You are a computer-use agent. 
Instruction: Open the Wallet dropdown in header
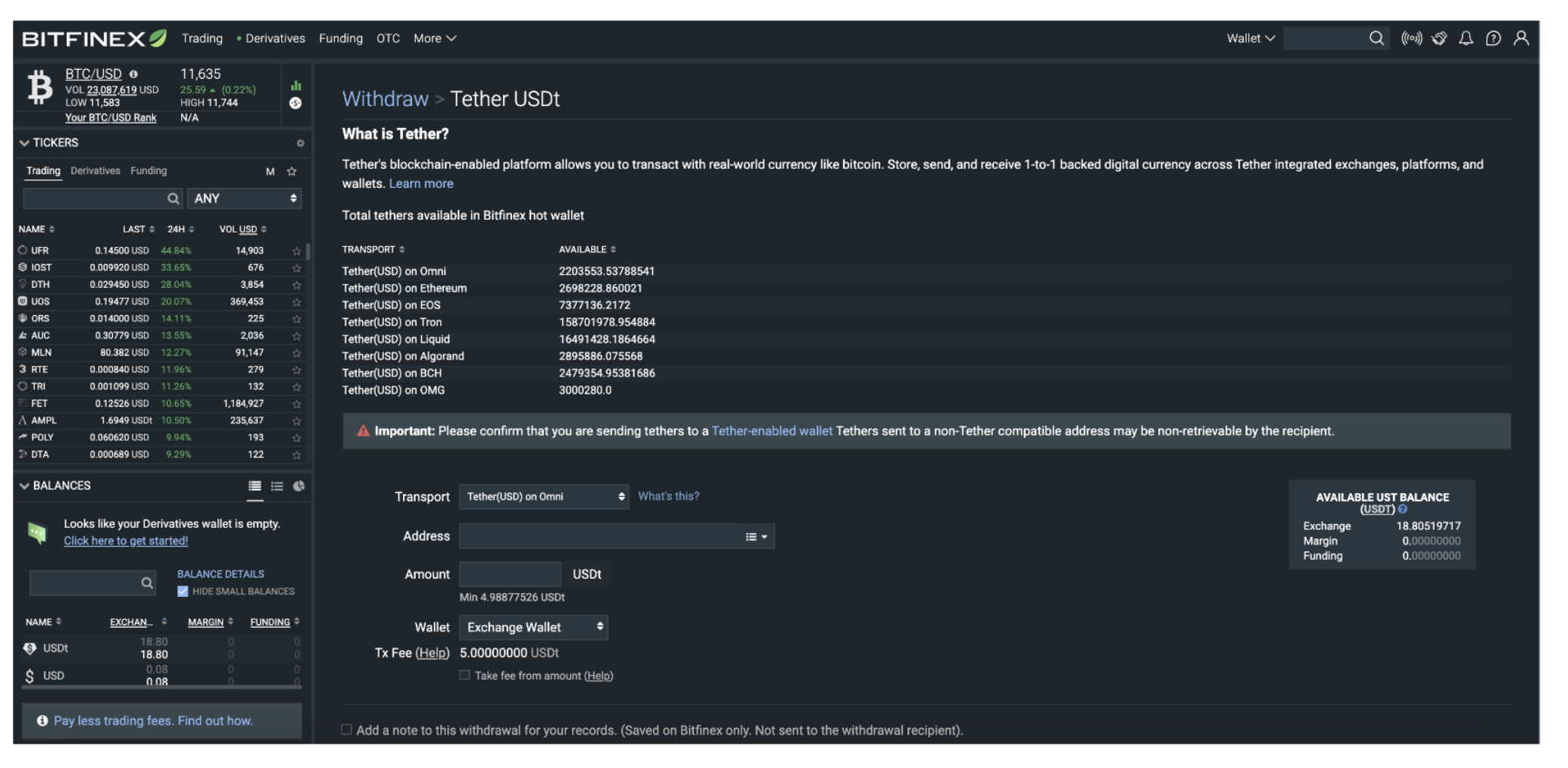click(x=1251, y=39)
